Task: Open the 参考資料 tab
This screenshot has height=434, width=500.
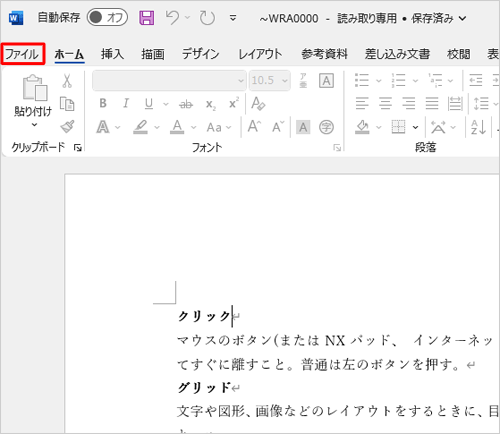Action: tap(324, 54)
